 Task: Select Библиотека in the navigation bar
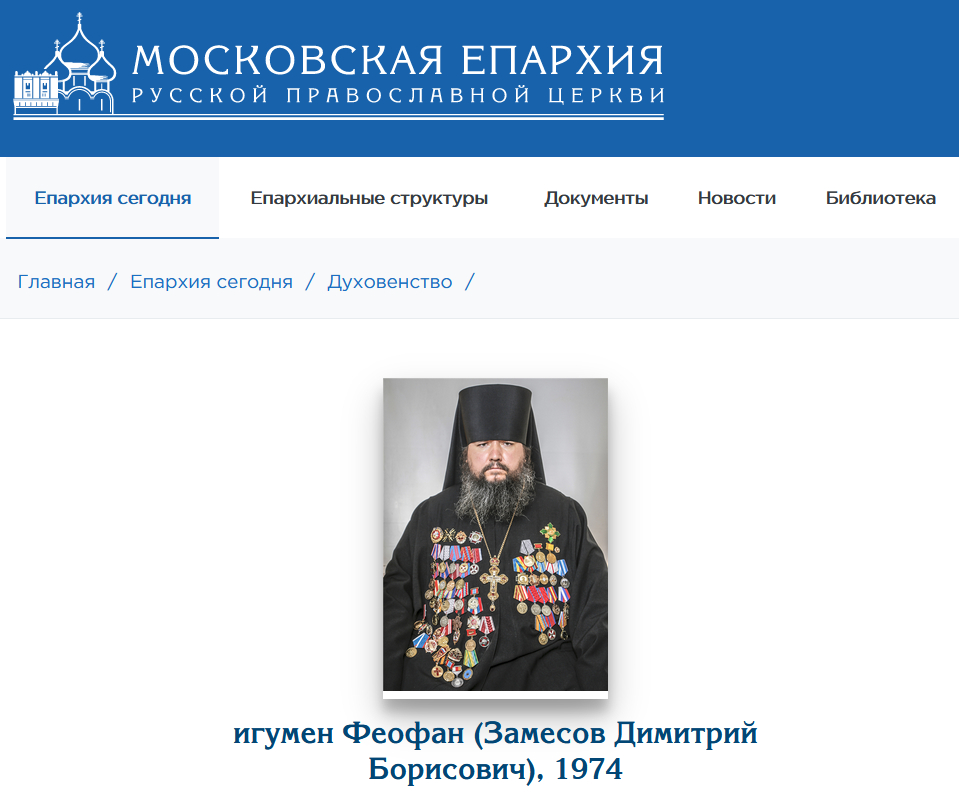tap(881, 198)
